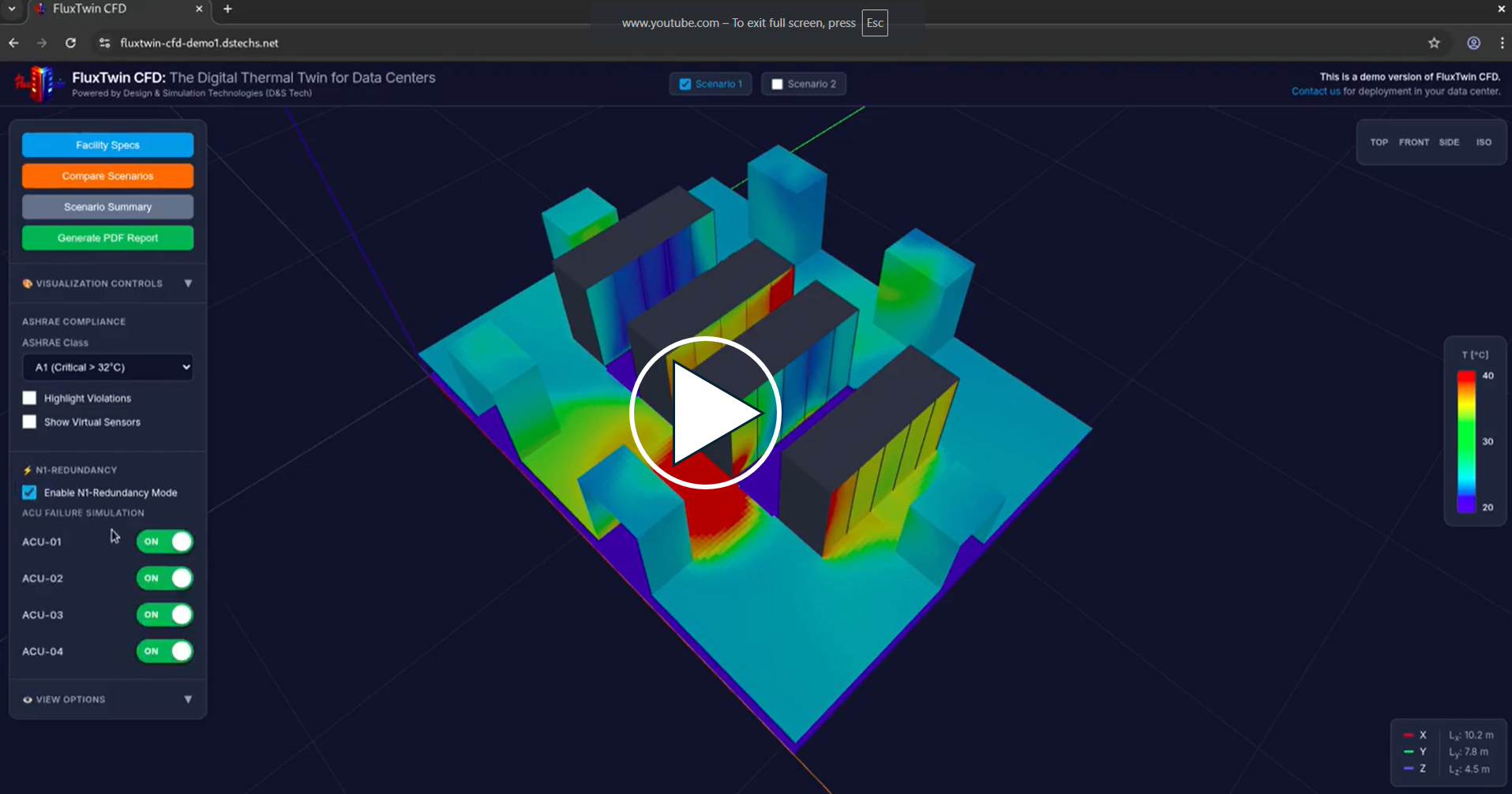Screen dimensions: 1512x794
Task: Click the Esc key hint in fullscreen notice
Action: tap(875, 23)
